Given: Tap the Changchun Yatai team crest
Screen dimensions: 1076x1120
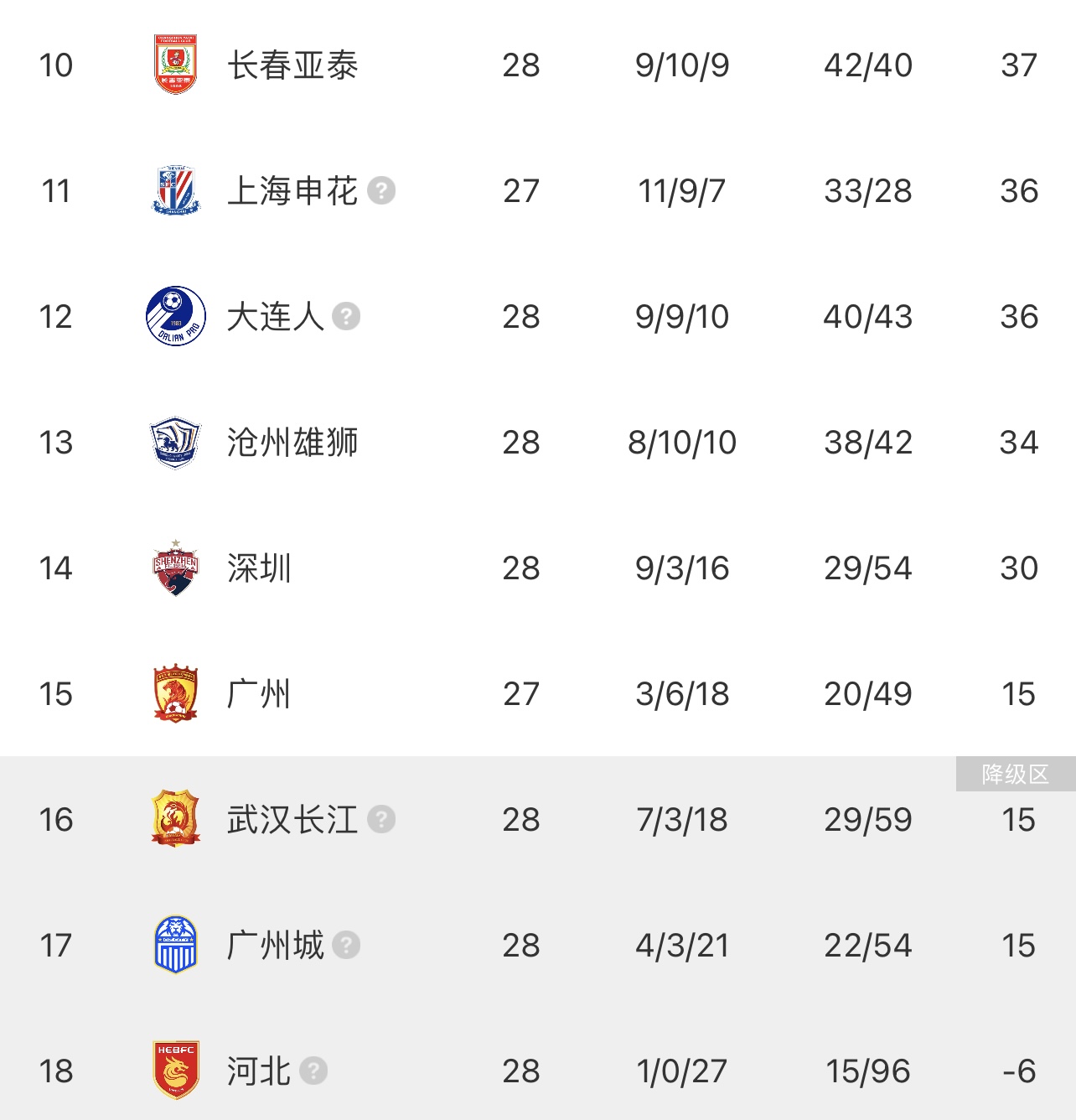Looking at the screenshot, I should 175,65.
